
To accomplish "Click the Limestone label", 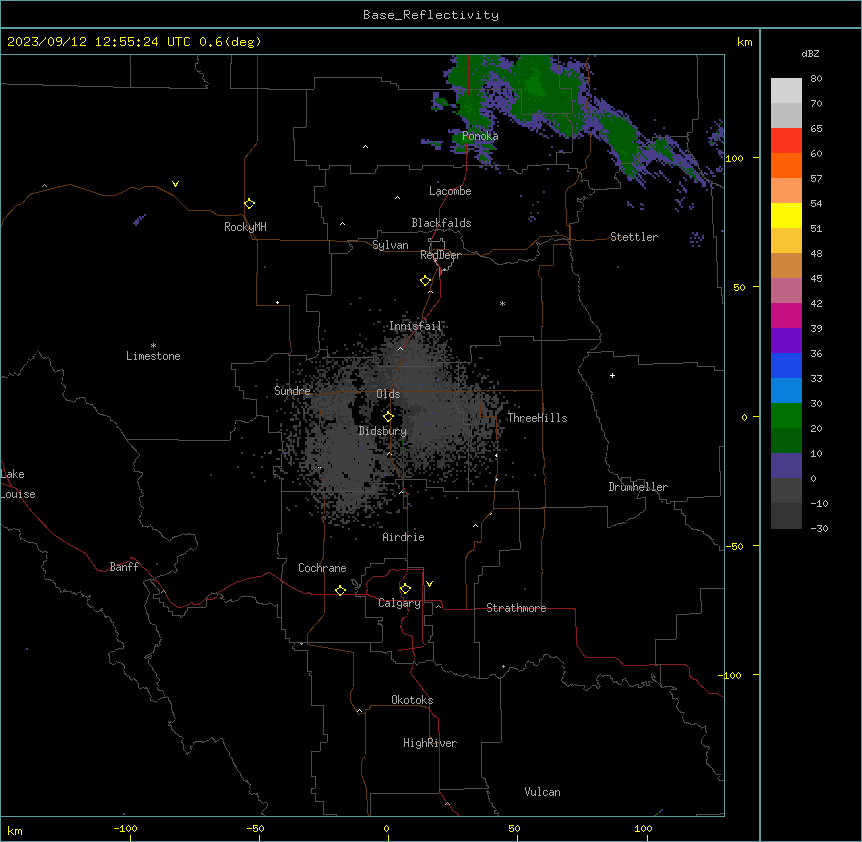I will tap(153, 356).
